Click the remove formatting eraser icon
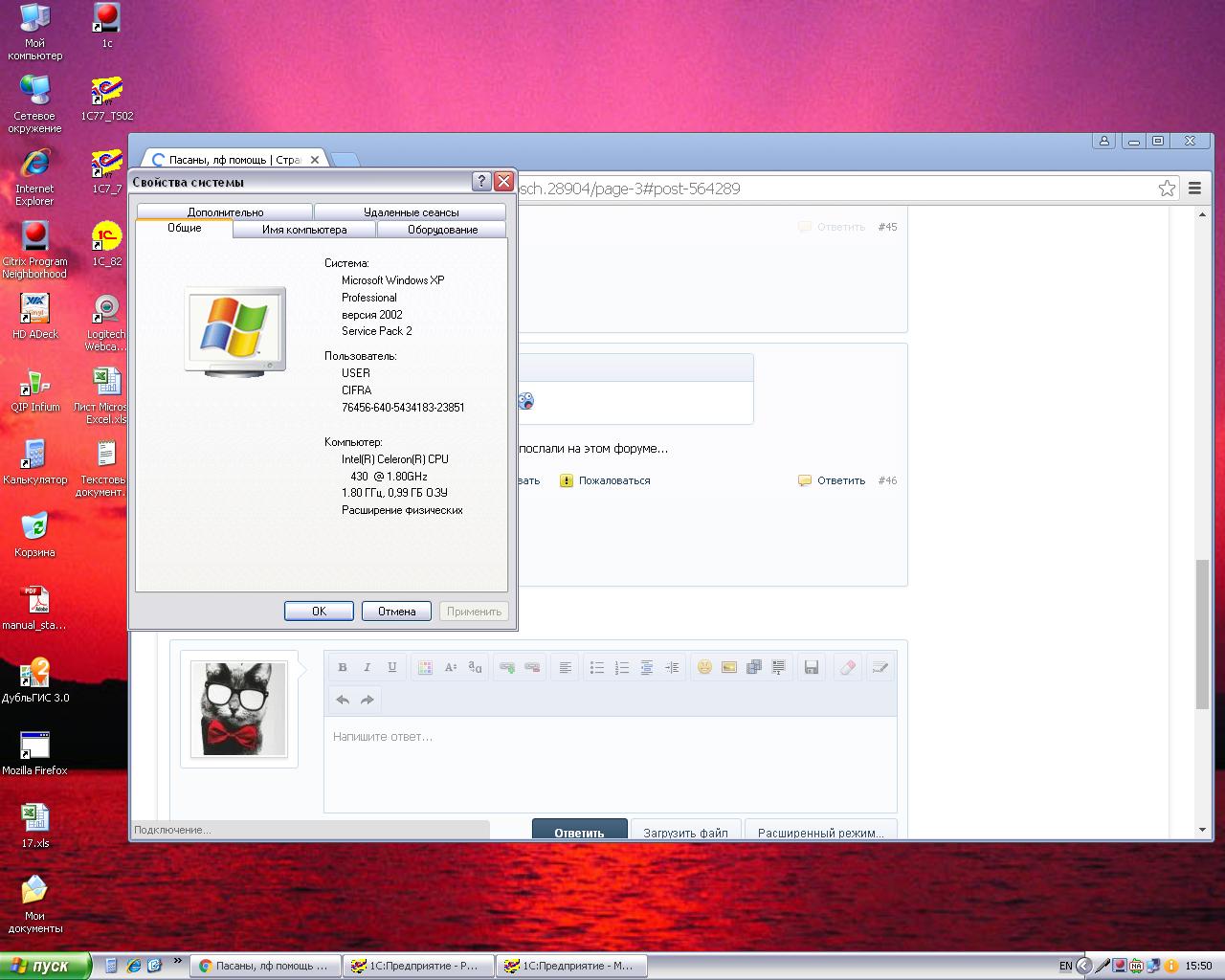 (847, 667)
